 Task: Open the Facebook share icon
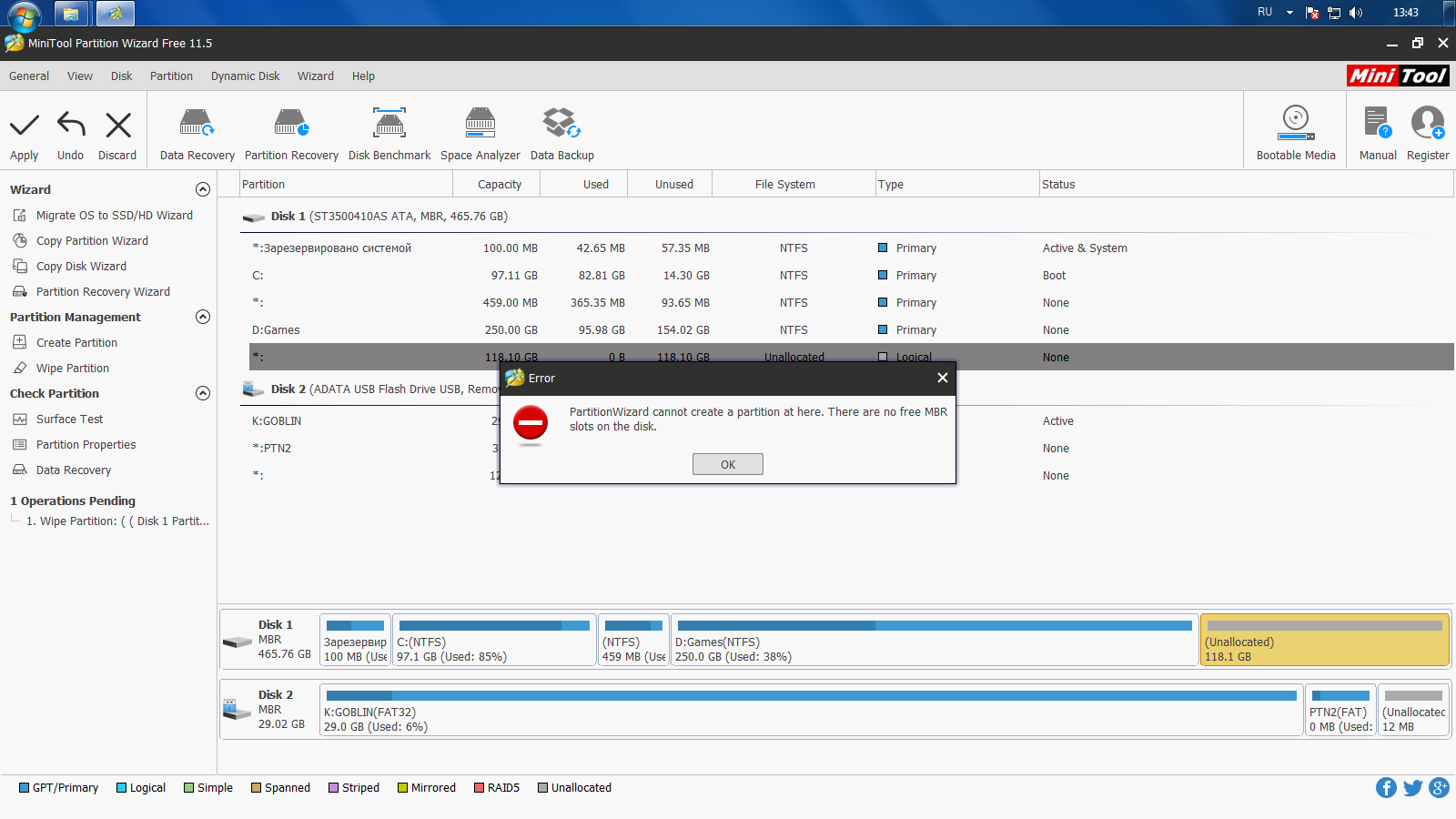click(1386, 788)
